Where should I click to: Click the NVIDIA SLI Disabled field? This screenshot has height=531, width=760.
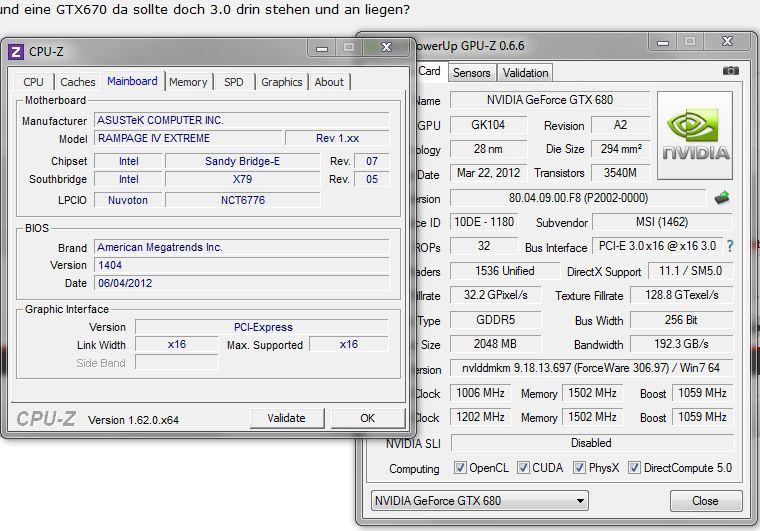click(x=592, y=443)
